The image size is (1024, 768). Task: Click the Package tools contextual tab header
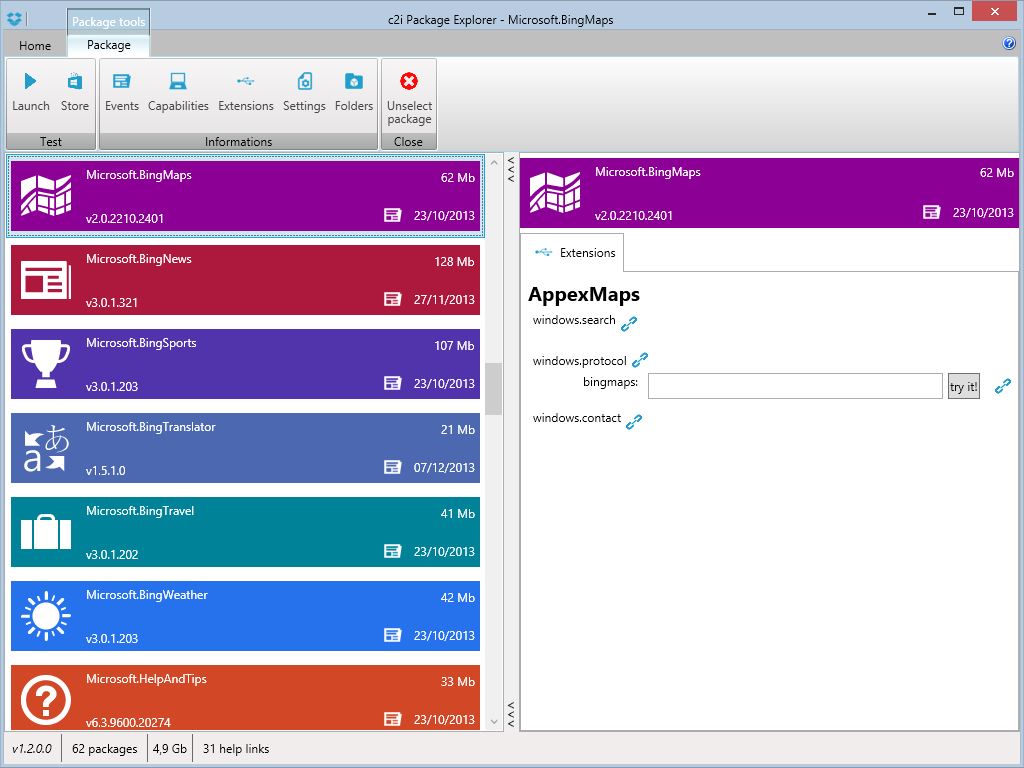pyautogui.click(x=108, y=21)
